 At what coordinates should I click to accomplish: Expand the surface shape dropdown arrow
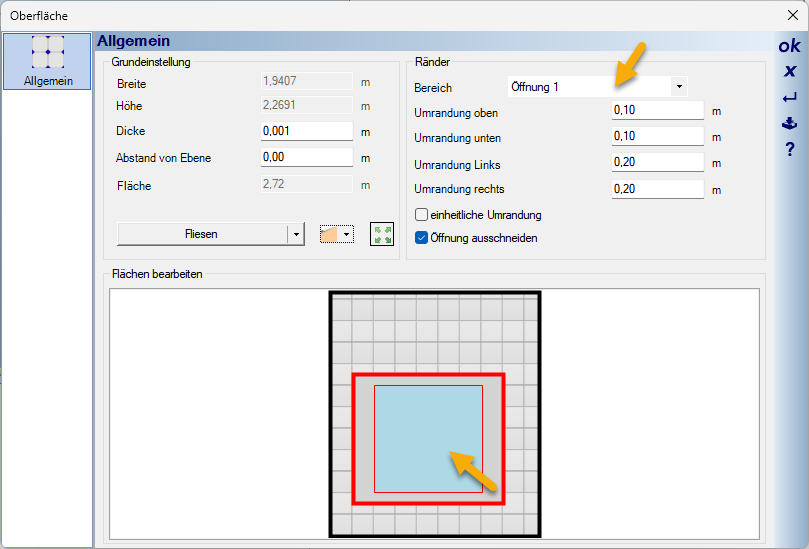tap(346, 234)
